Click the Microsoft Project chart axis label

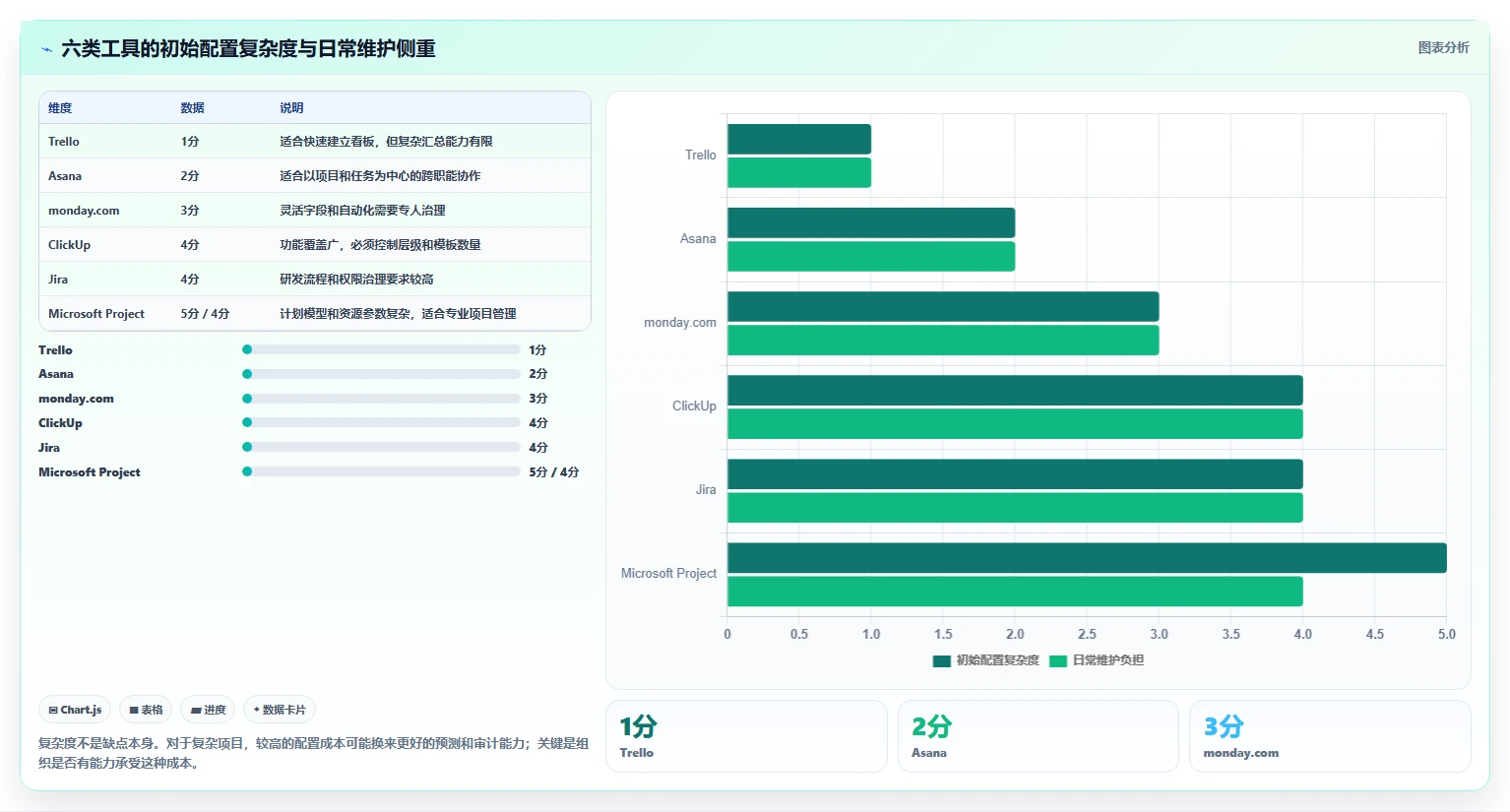[x=668, y=574]
